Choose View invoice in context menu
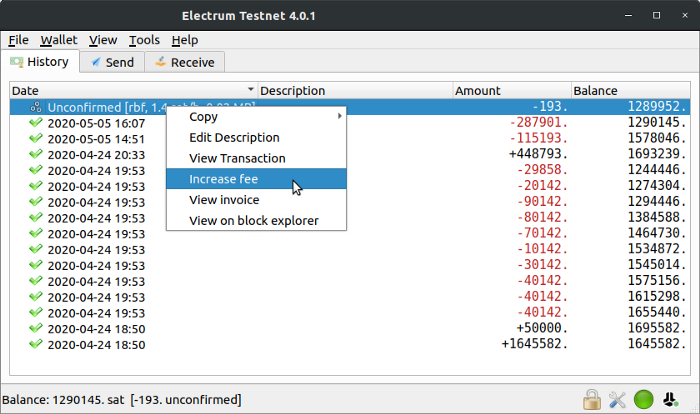This screenshot has height=414, width=700. click(256, 200)
